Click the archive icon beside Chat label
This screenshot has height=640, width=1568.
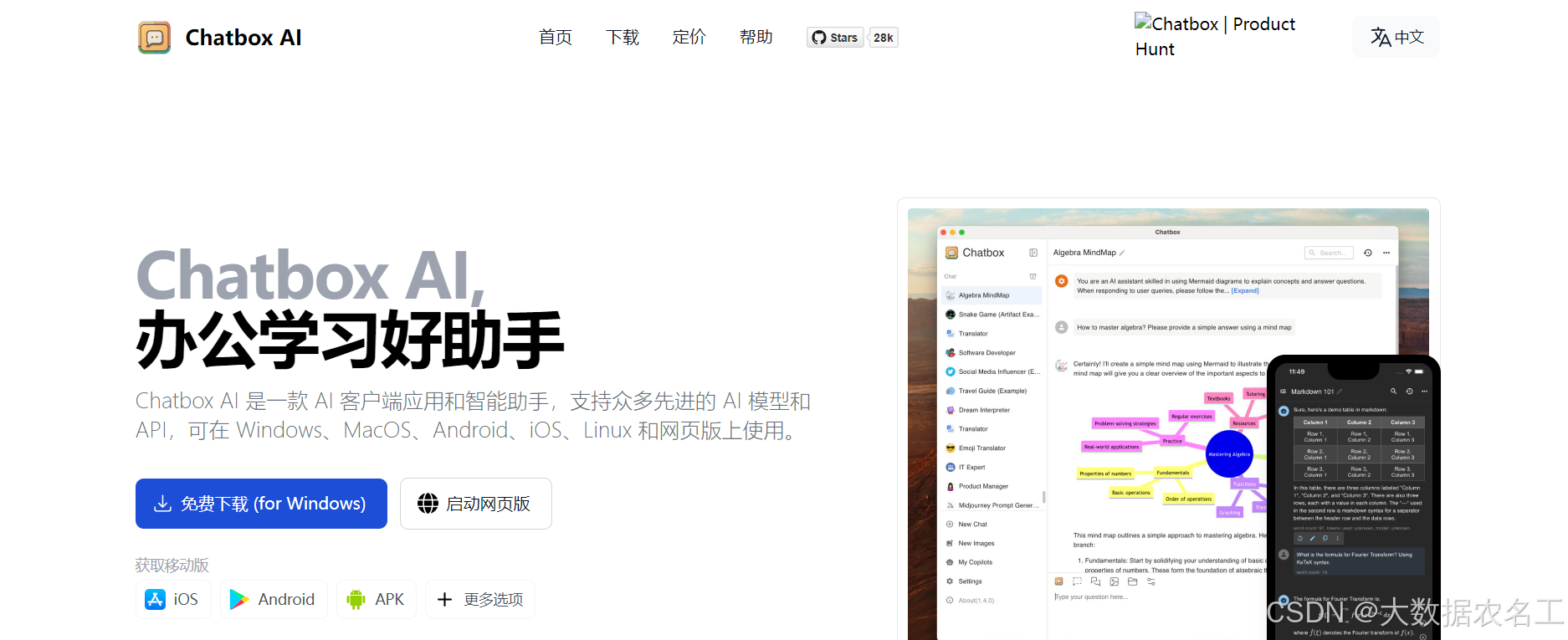[x=1033, y=276]
